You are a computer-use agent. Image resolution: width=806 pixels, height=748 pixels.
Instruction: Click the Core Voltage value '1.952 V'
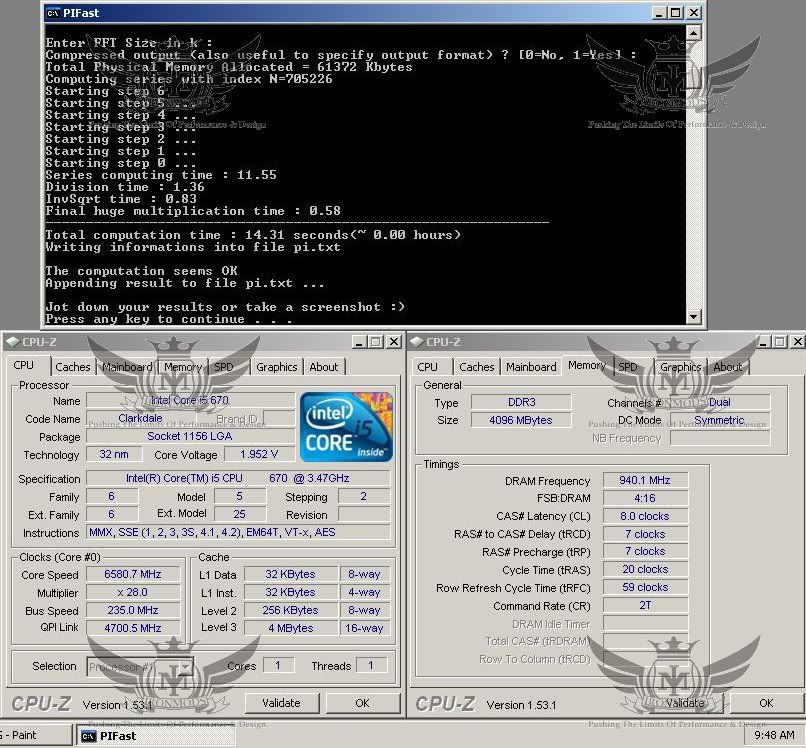point(260,454)
